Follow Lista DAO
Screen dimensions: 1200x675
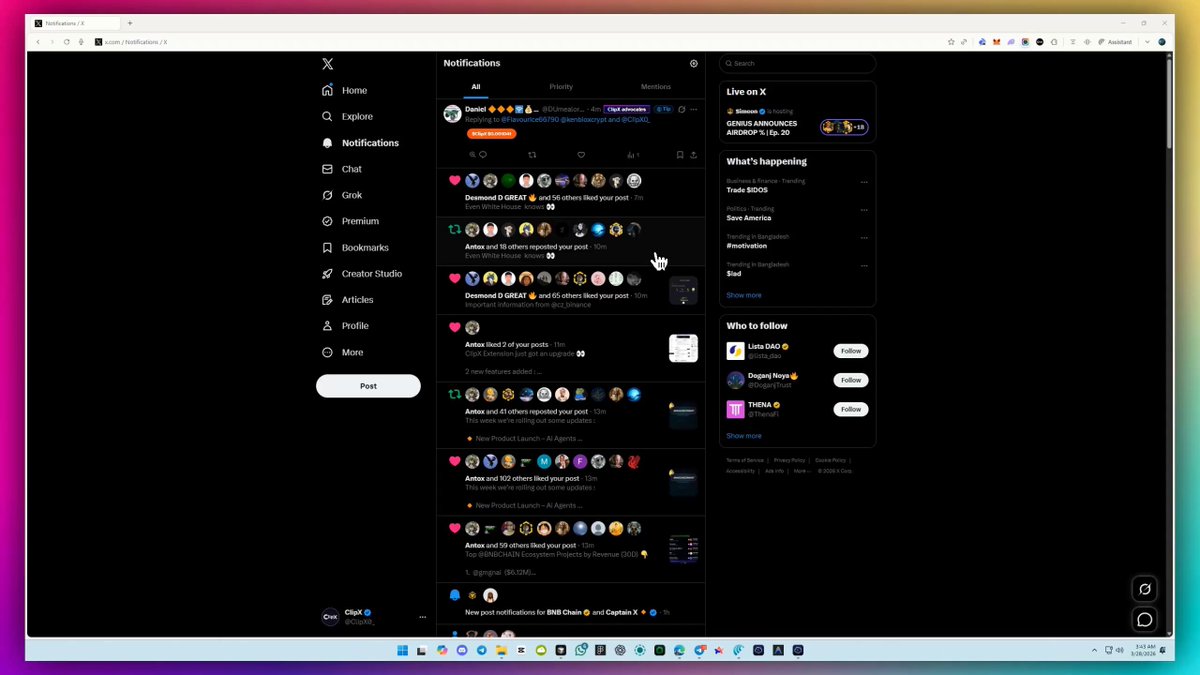(x=851, y=351)
